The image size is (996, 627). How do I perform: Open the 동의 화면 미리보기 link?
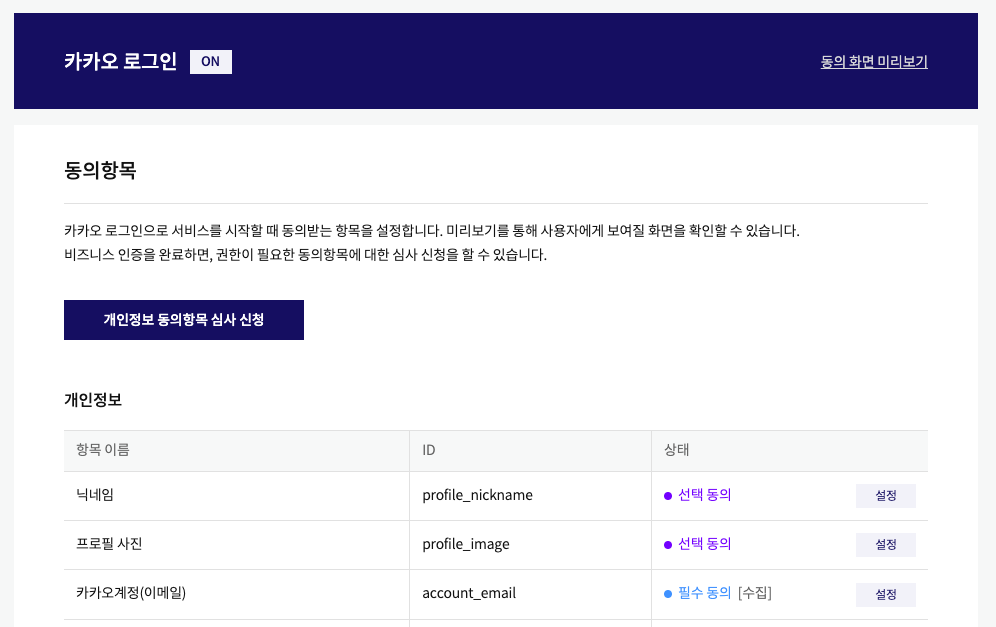pos(874,62)
